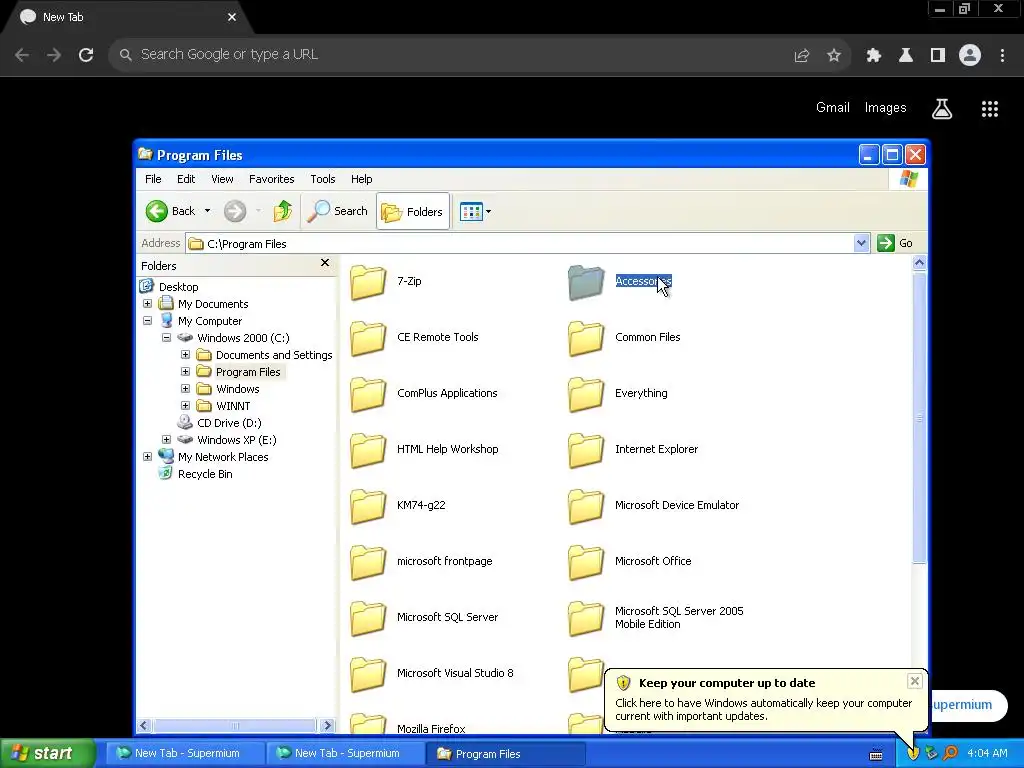Select the KM74-g22 folder icon
The width and height of the screenshot is (1024, 768).
pyautogui.click(x=368, y=507)
